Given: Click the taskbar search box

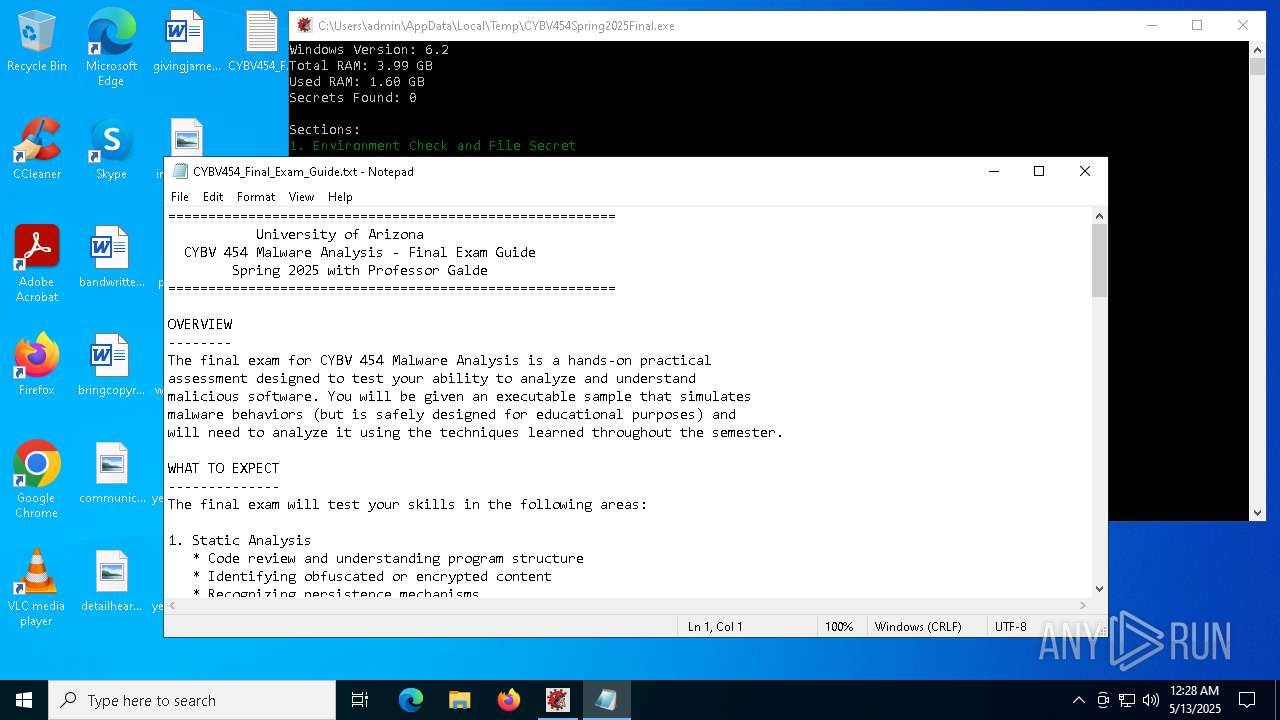Looking at the screenshot, I should (x=192, y=700).
